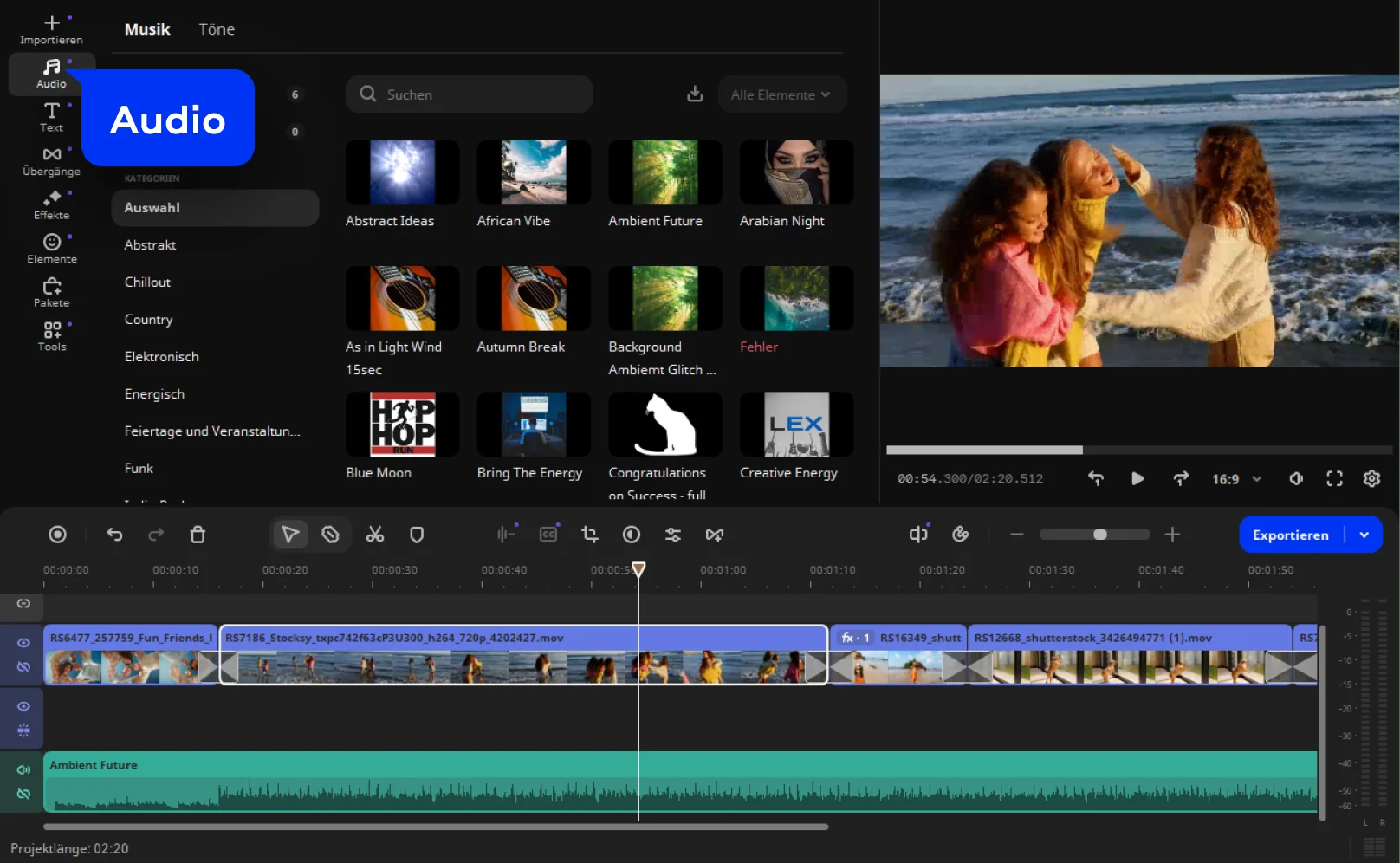
Task: Switch to the Töne tab
Action: [217, 29]
